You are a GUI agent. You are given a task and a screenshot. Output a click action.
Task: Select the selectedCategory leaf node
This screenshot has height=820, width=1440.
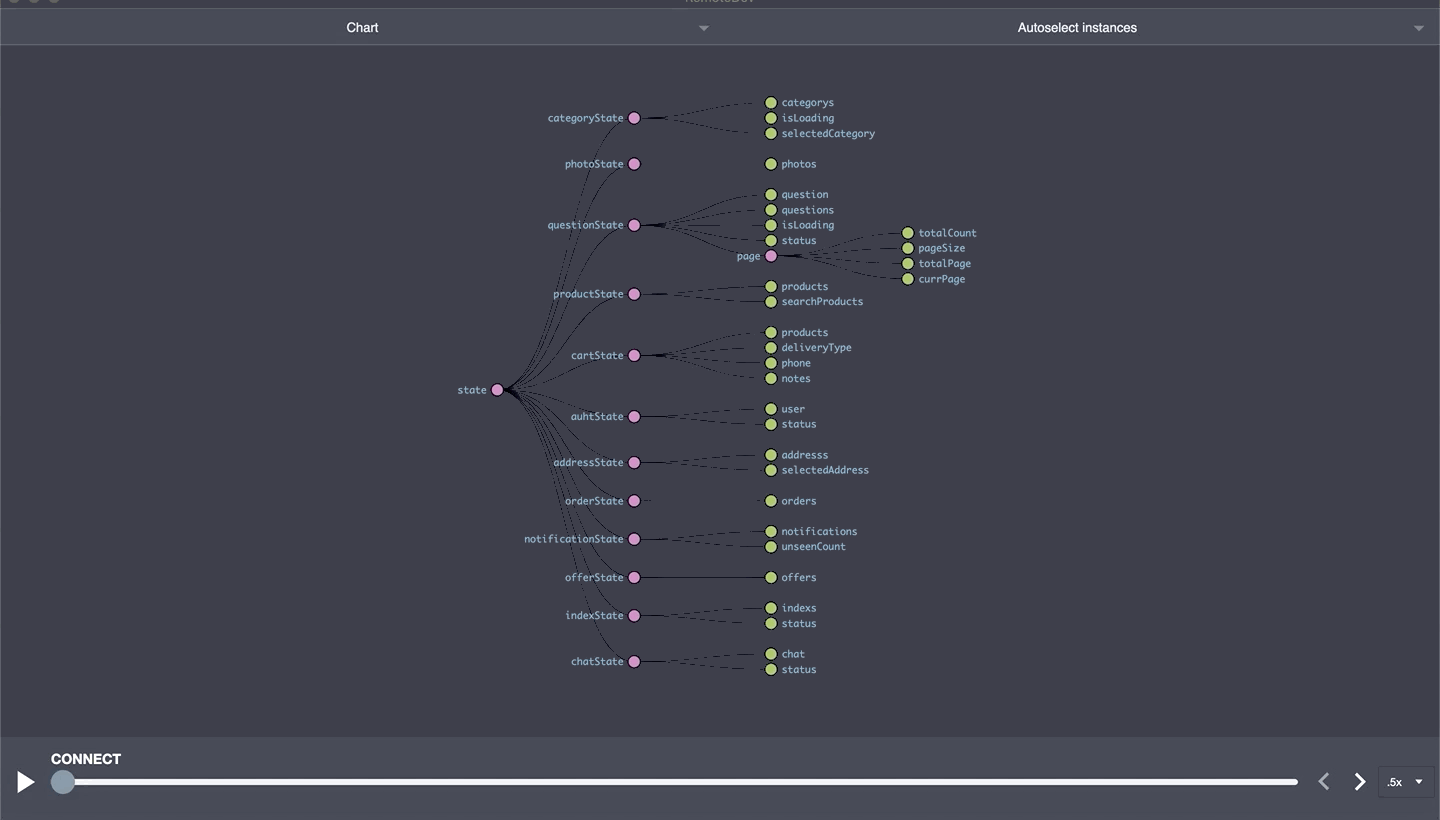pos(771,133)
